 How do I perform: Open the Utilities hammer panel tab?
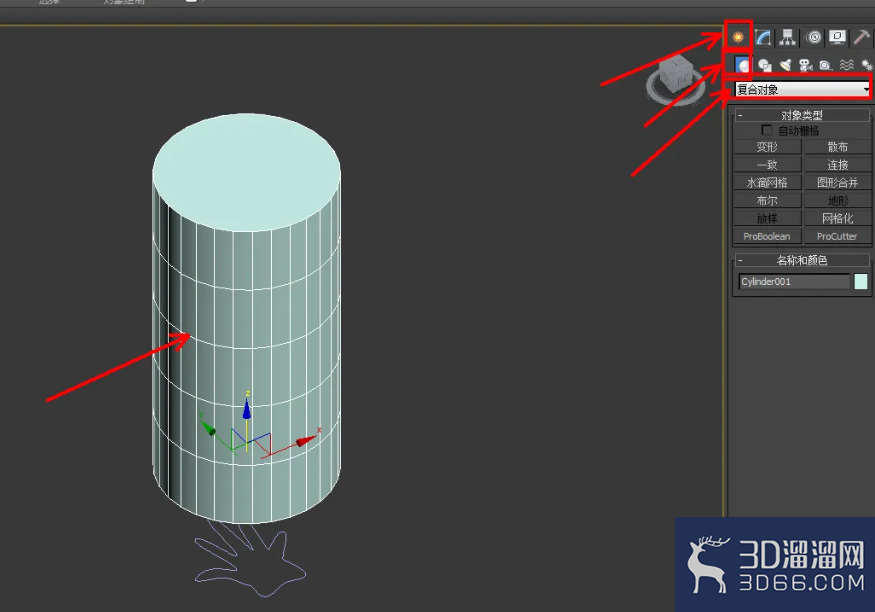coord(862,37)
